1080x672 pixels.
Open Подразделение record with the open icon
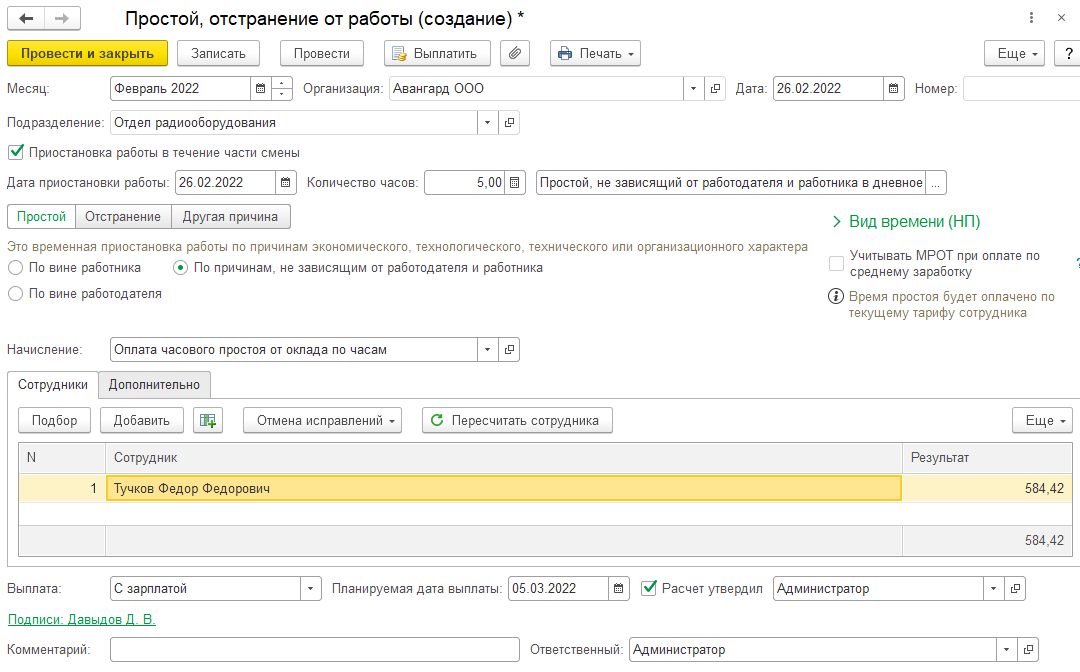pos(509,123)
